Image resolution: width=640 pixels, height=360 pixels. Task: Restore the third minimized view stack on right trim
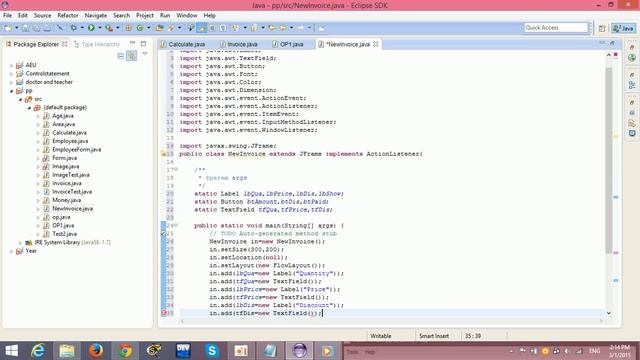point(632,102)
